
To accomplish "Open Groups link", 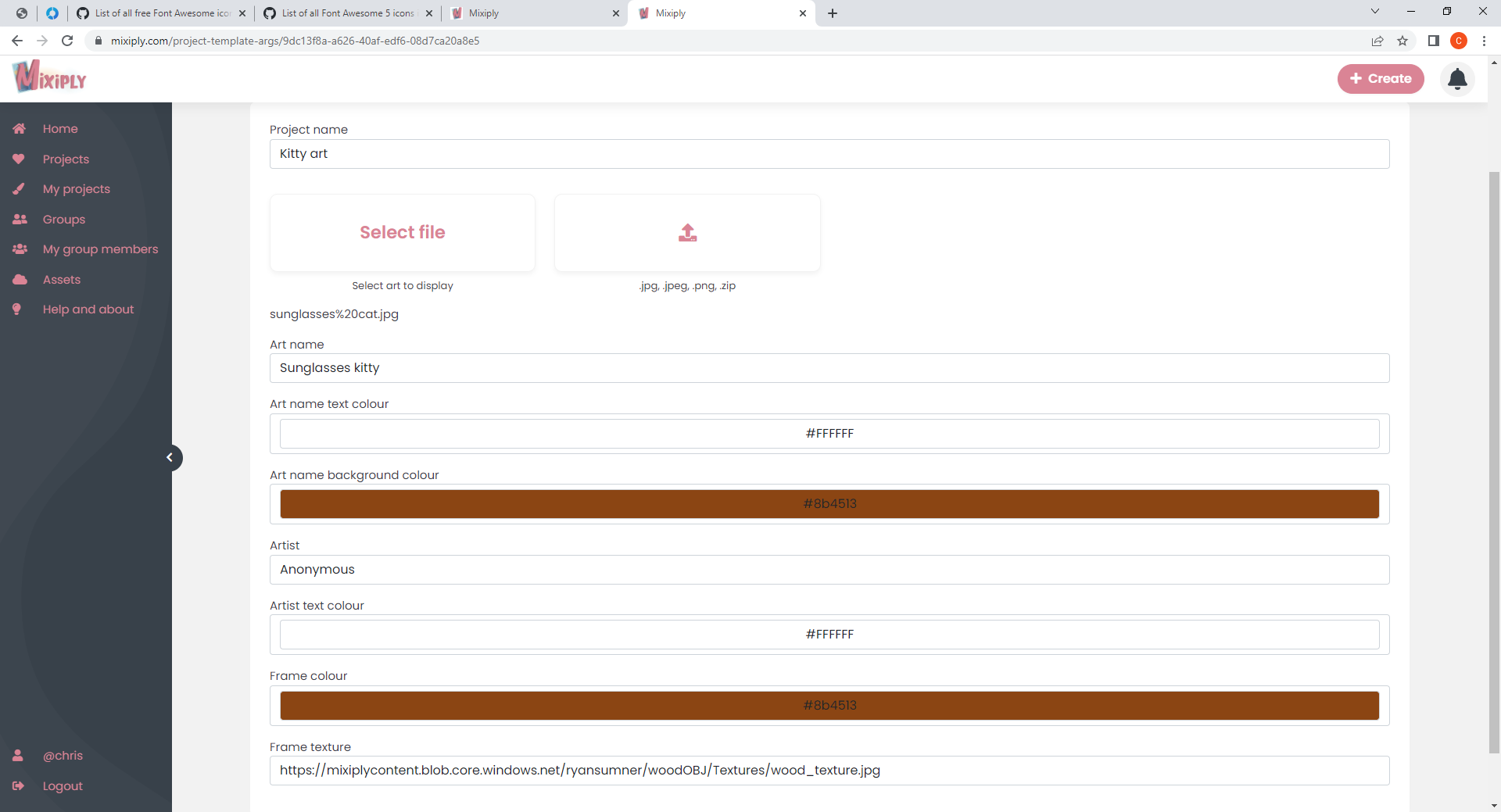I will coord(64,220).
